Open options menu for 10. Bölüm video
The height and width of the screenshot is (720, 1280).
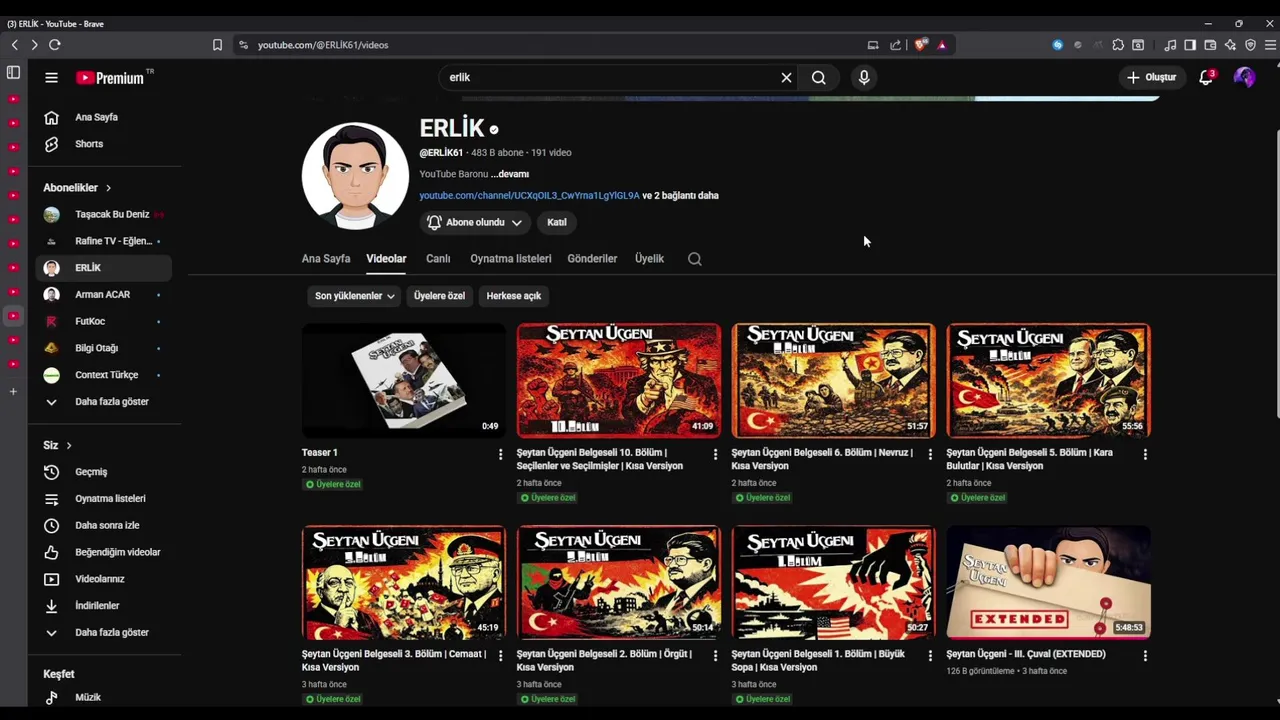[x=715, y=454]
